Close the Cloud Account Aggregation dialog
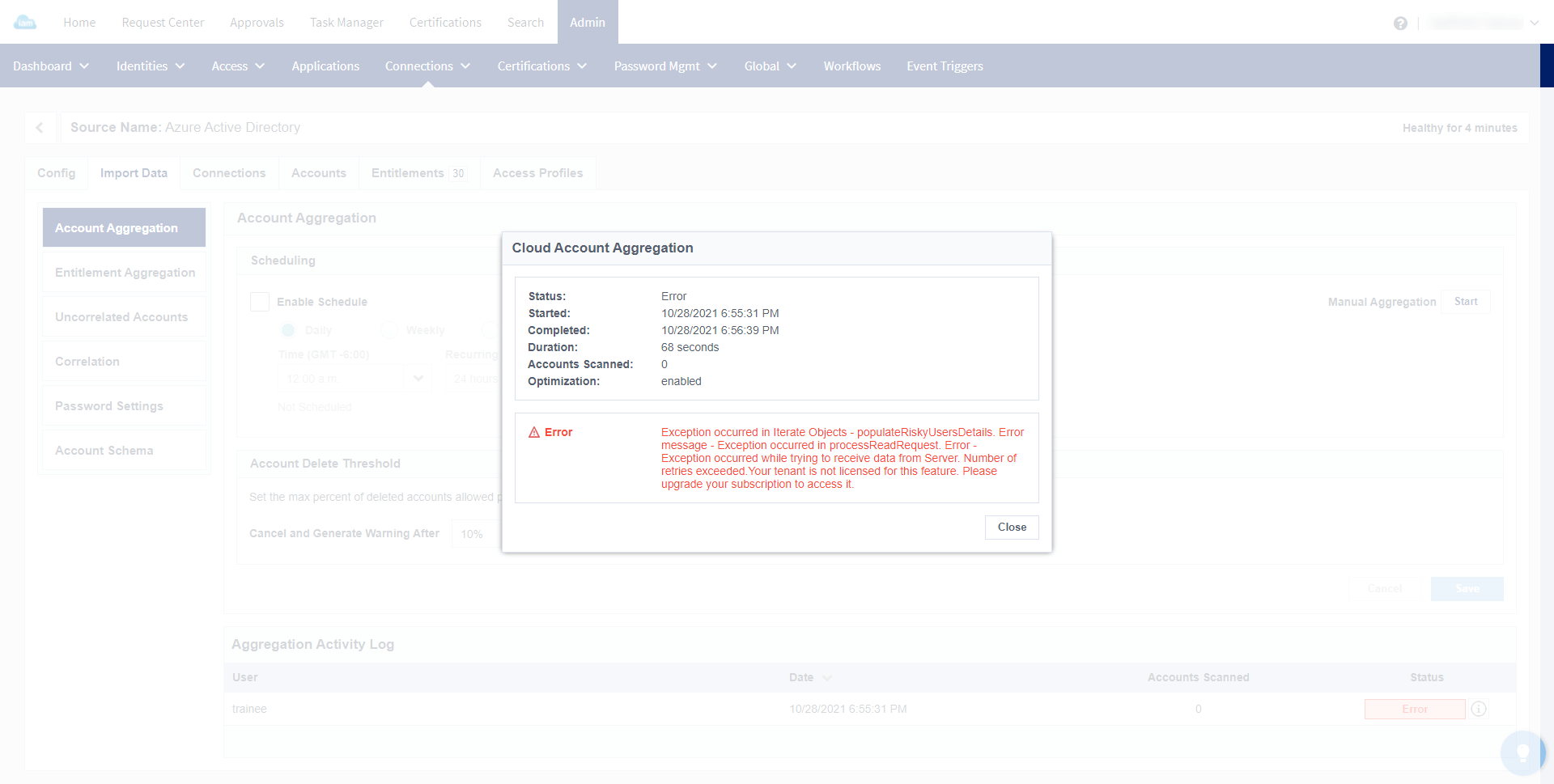Screen dimensions: 1554x784 coord(1012,527)
